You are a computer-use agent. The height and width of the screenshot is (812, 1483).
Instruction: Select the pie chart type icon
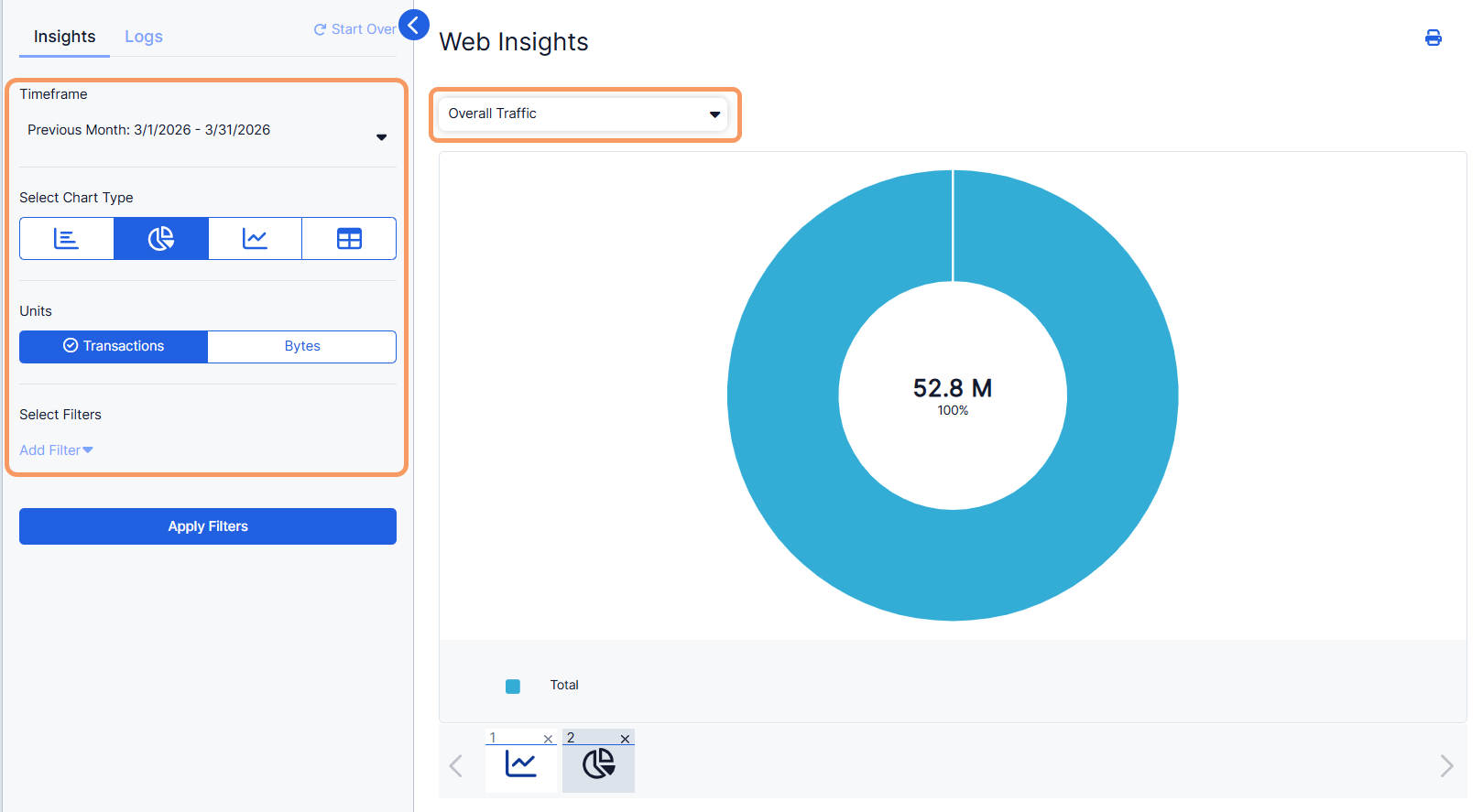pos(161,239)
